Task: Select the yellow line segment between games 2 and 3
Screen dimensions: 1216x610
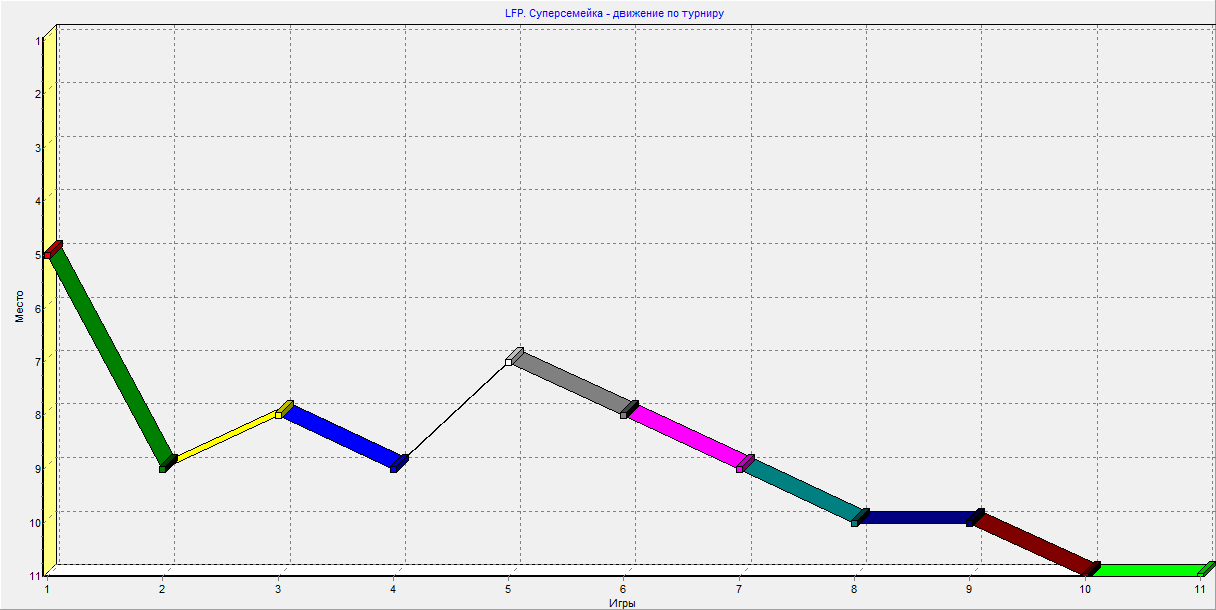Action: coord(226,437)
